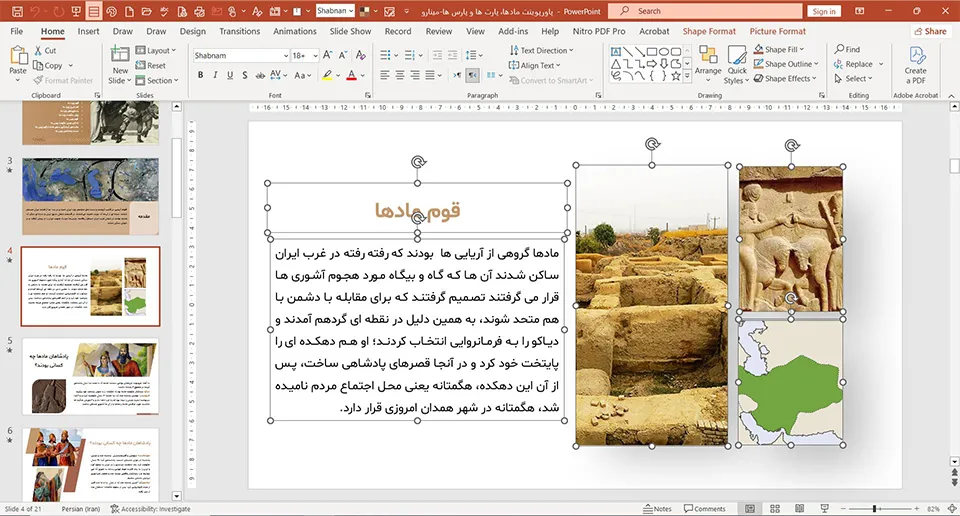The image size is (960, 516).
Task: Toggle Italic formatting
Action: tap(215, 75)
